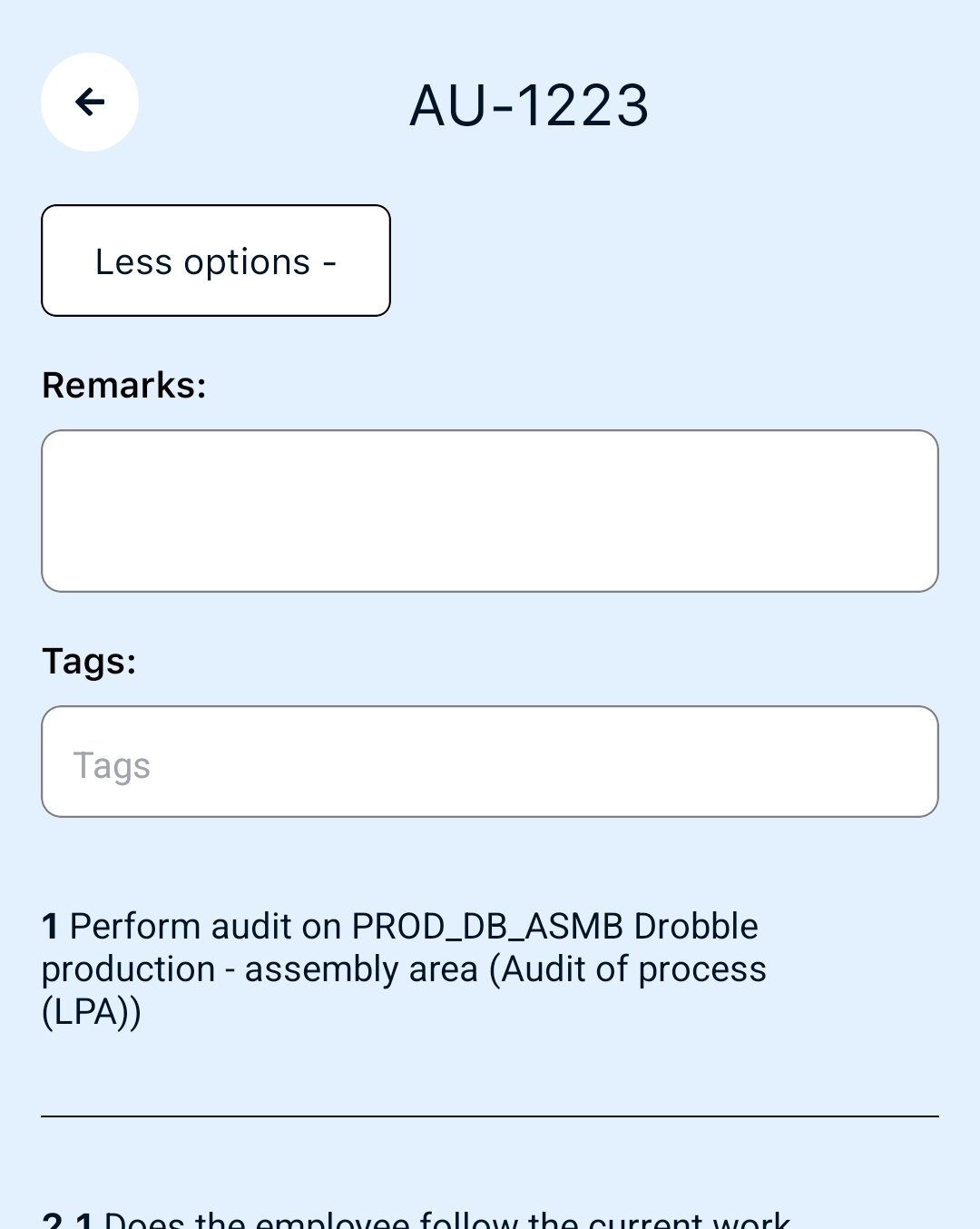Screen dimensions: 980x1229
Task: Tap the back arrow icon
Action: [x=90, y=102]
